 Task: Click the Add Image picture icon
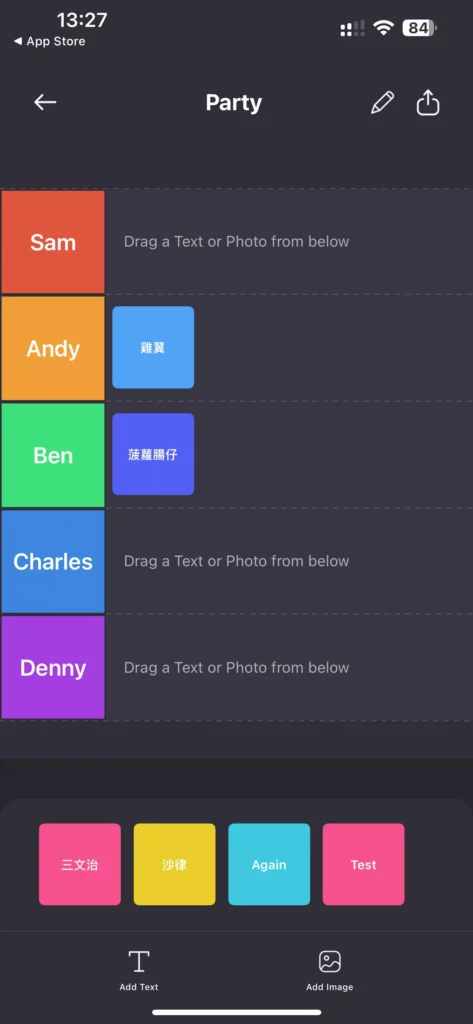tap(330, 961)
